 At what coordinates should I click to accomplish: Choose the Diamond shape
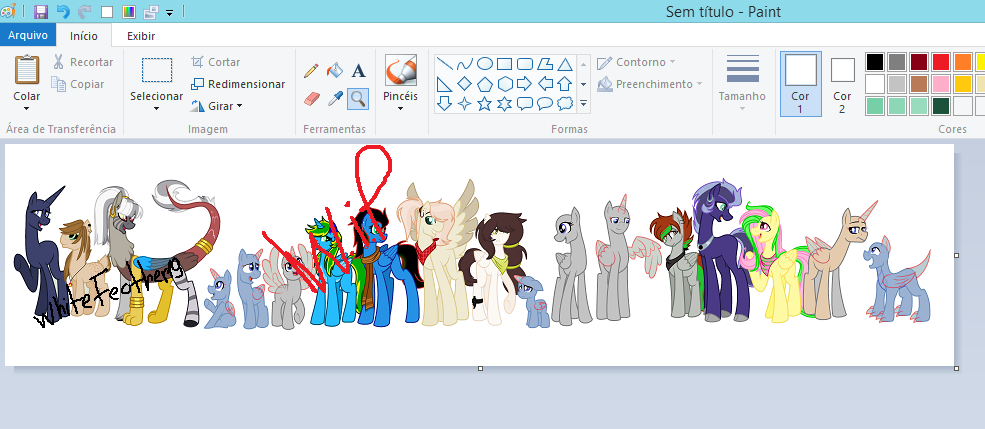464,84
